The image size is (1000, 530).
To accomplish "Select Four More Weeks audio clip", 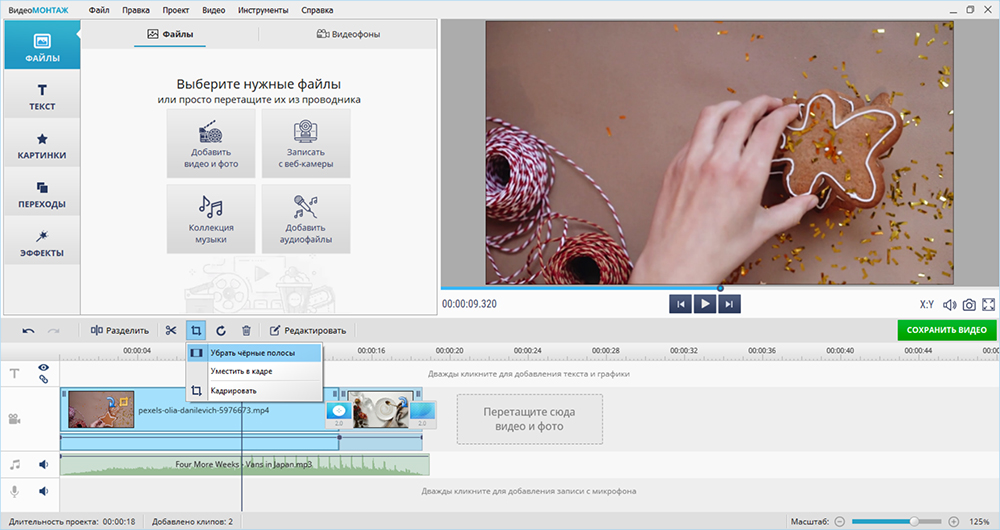I will coord(245,464).
